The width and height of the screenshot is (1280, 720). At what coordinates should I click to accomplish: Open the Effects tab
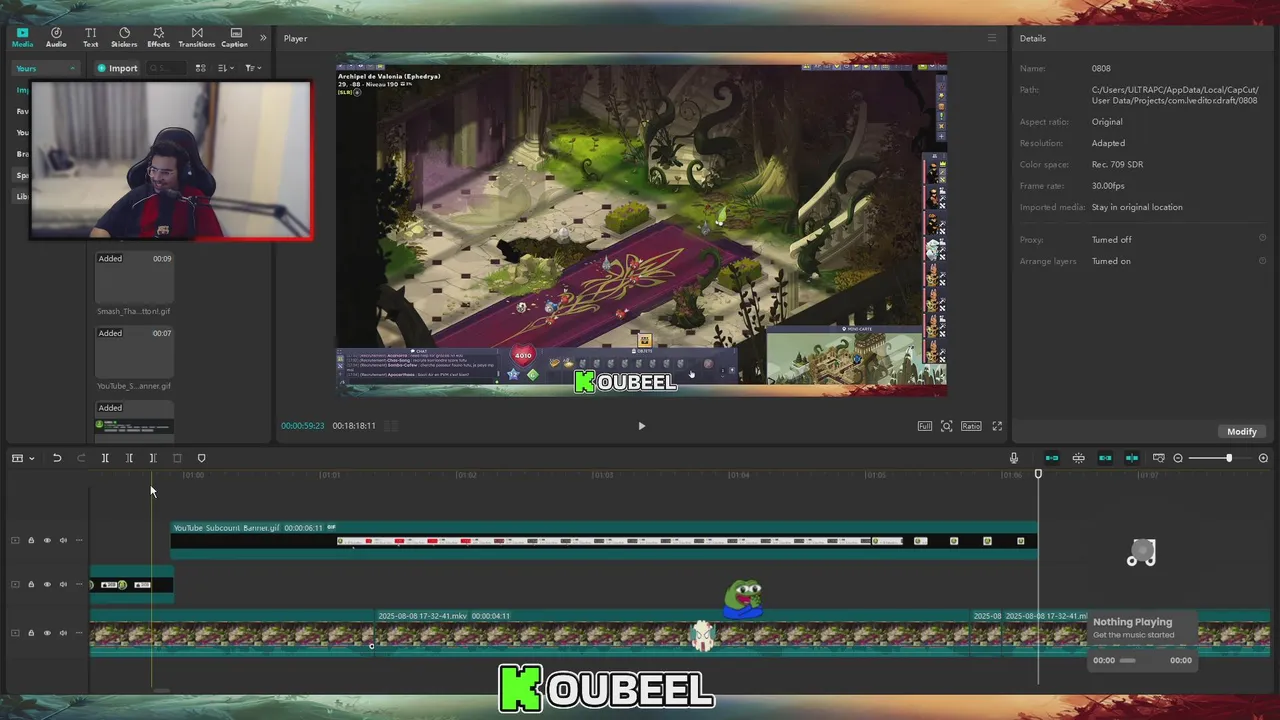(x=158, y=37)
